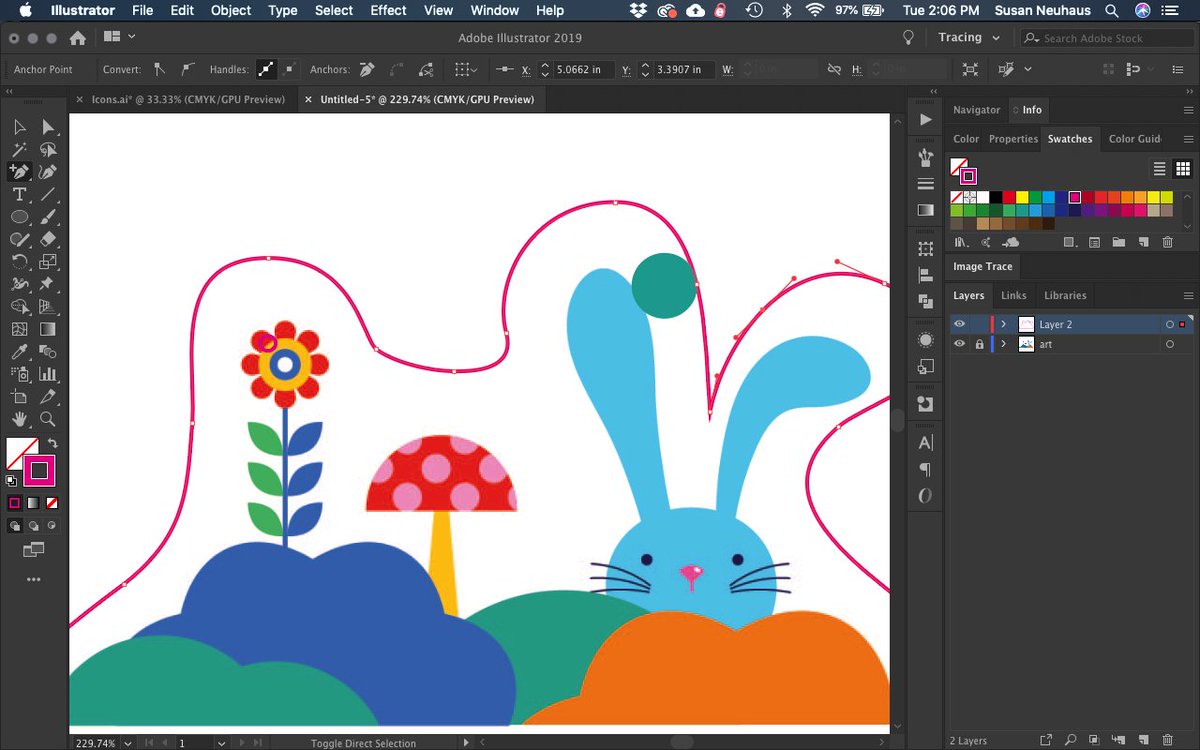This screenshot has height=750, width=1200.
Task: Expand the art layer contents
Action: (1003, 344)
